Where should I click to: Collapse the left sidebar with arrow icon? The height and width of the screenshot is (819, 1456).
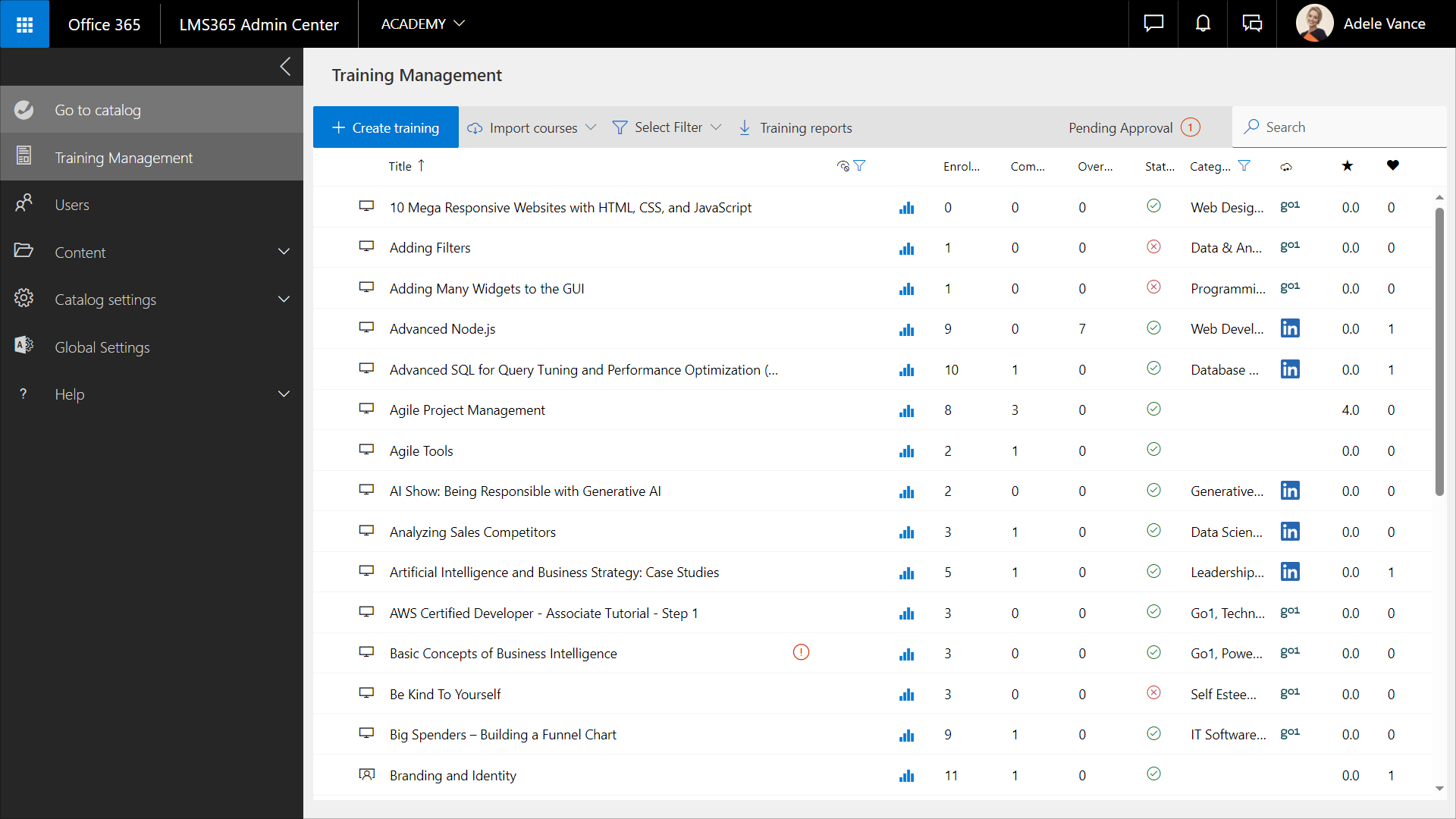click(285, 67)
